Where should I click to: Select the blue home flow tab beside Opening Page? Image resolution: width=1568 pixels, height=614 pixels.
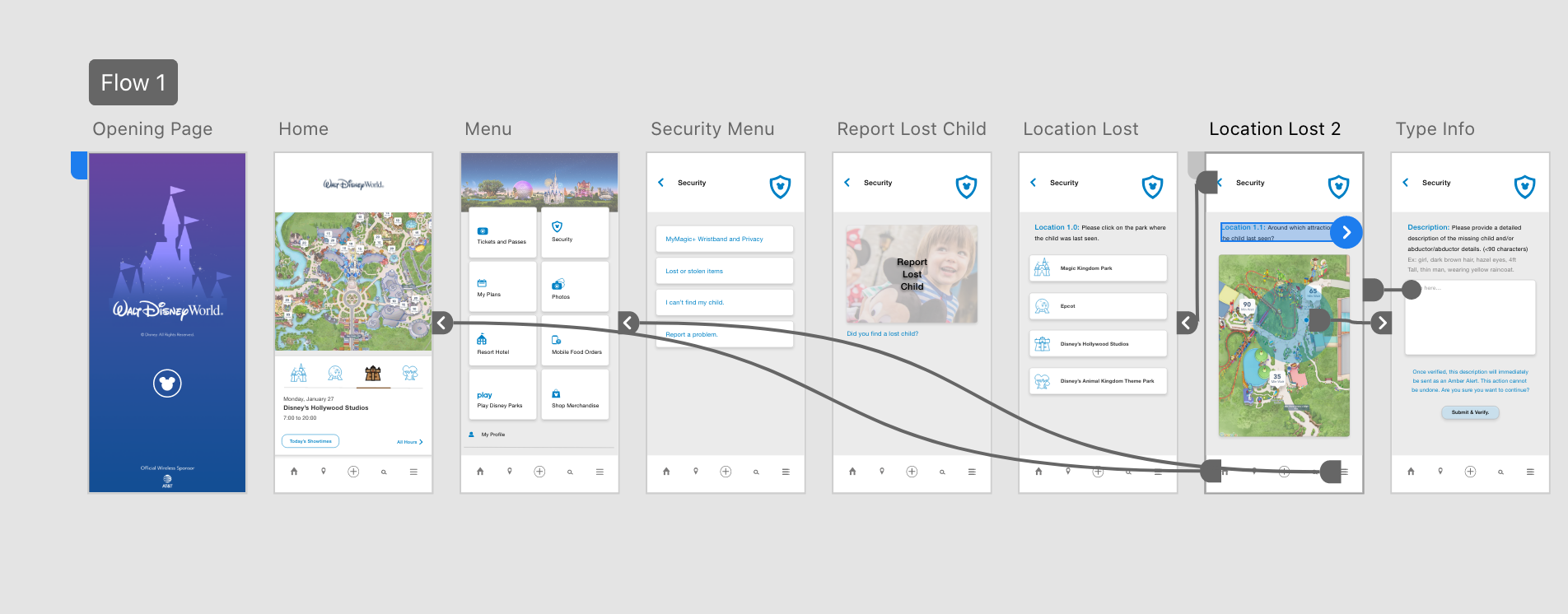pyautogui.click(x=79, y=165)
